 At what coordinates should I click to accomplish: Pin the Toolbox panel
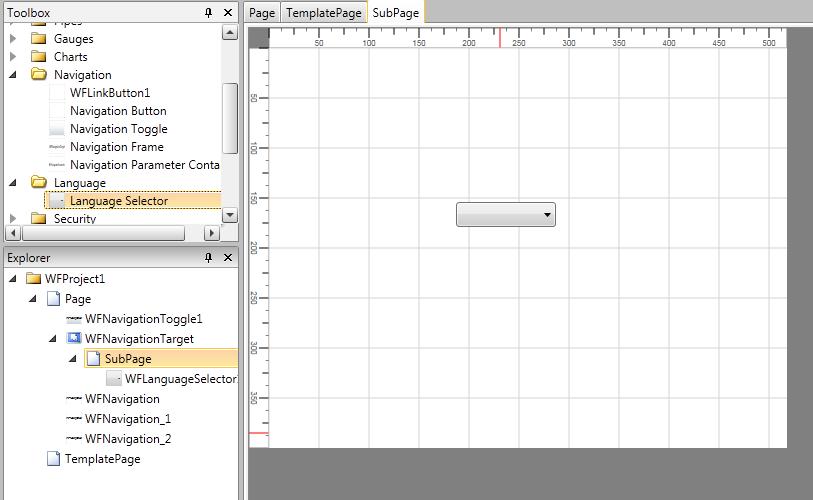tap(209, 13)
